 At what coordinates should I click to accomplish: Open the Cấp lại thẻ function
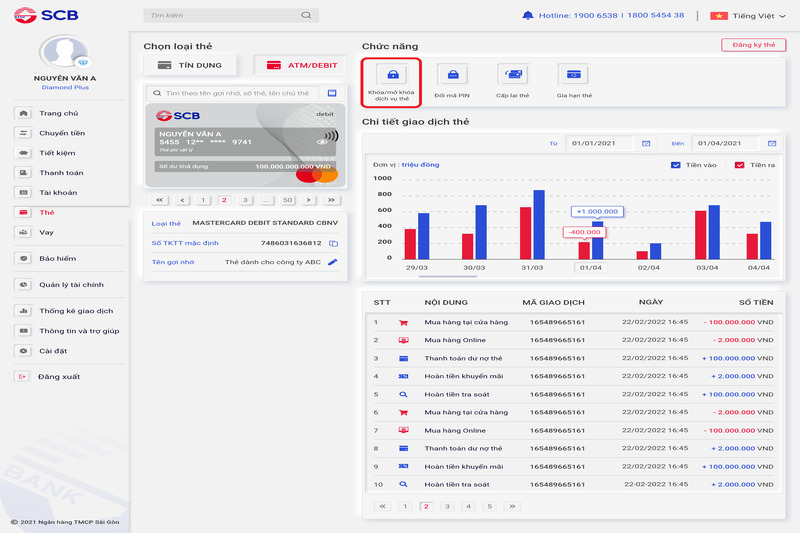pos(513,82)
